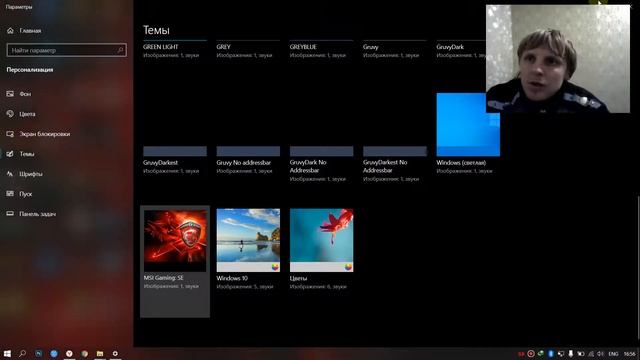
Task: Click the Windows Start button
Action: pyautogui.click(x=7, y=353)
